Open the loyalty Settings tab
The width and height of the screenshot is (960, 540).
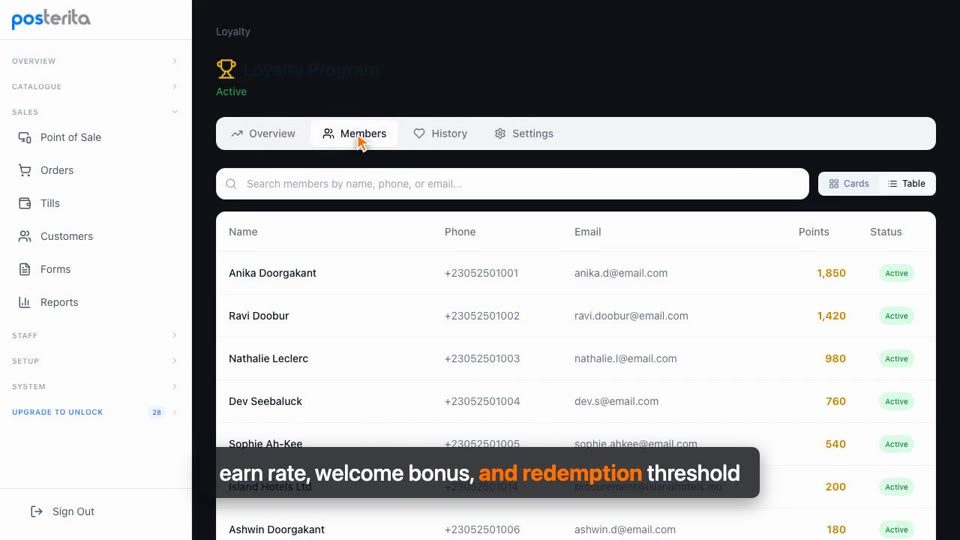524,133
